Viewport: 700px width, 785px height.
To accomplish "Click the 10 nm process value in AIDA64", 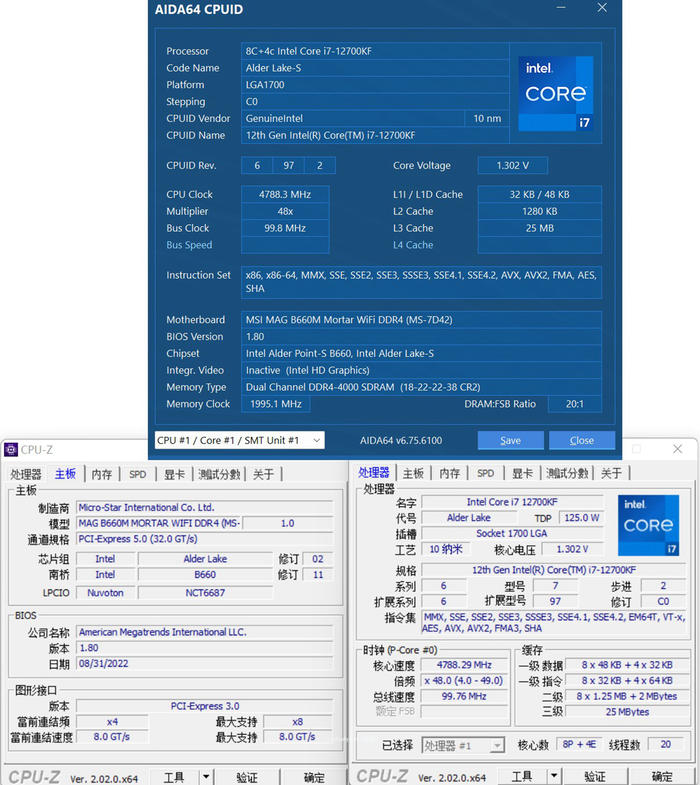I will click(x=487, y=118).
